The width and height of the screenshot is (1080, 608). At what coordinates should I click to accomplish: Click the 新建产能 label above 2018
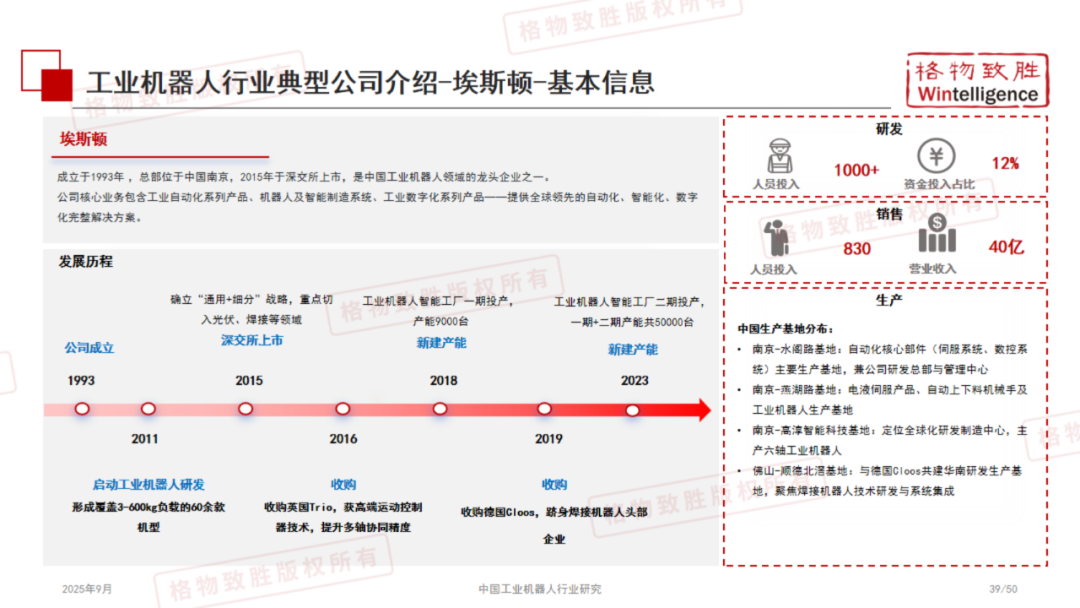(442, 343)
